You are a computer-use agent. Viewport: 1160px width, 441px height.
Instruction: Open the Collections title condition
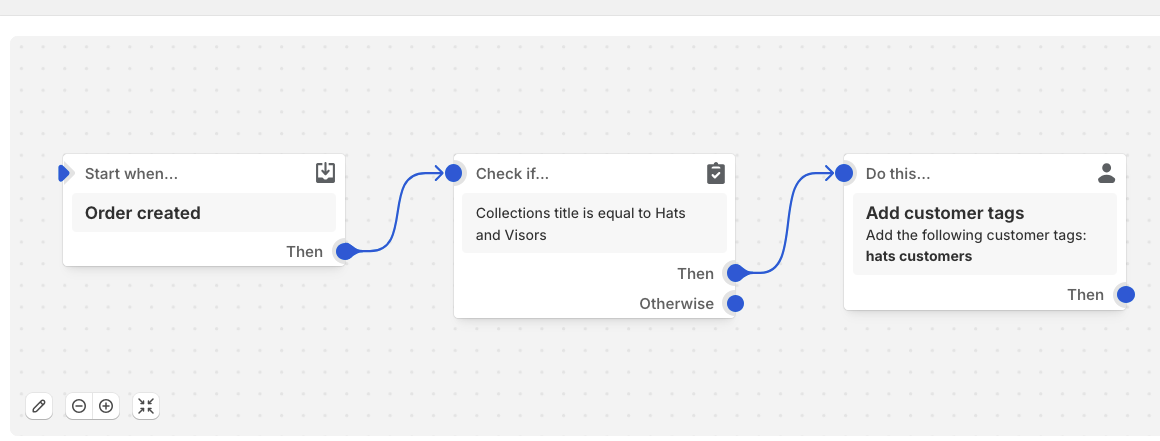click(594, 224)
